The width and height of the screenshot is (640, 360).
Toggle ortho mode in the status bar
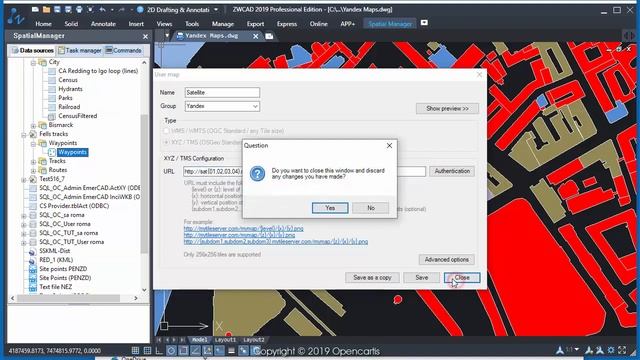coord(159,350)
